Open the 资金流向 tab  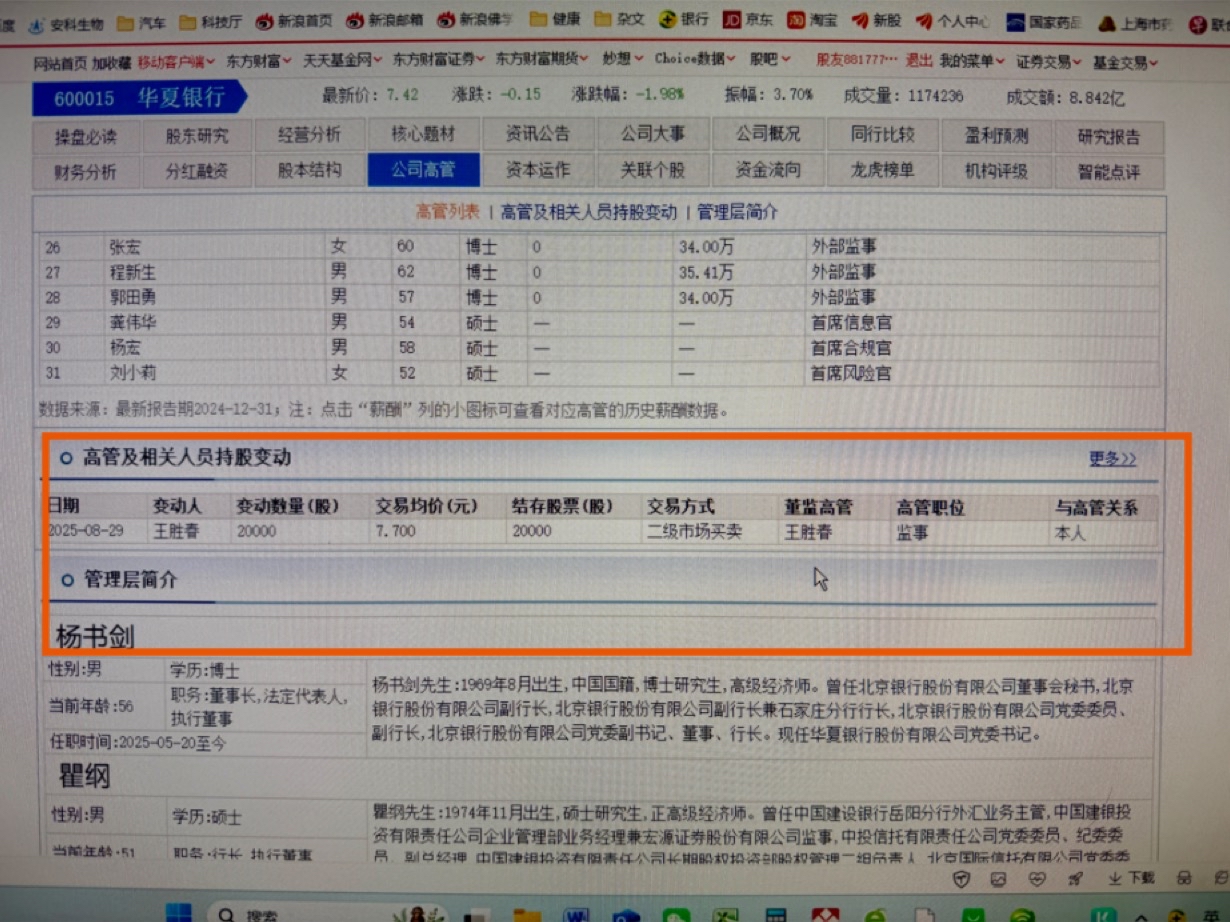coord(768,170)
